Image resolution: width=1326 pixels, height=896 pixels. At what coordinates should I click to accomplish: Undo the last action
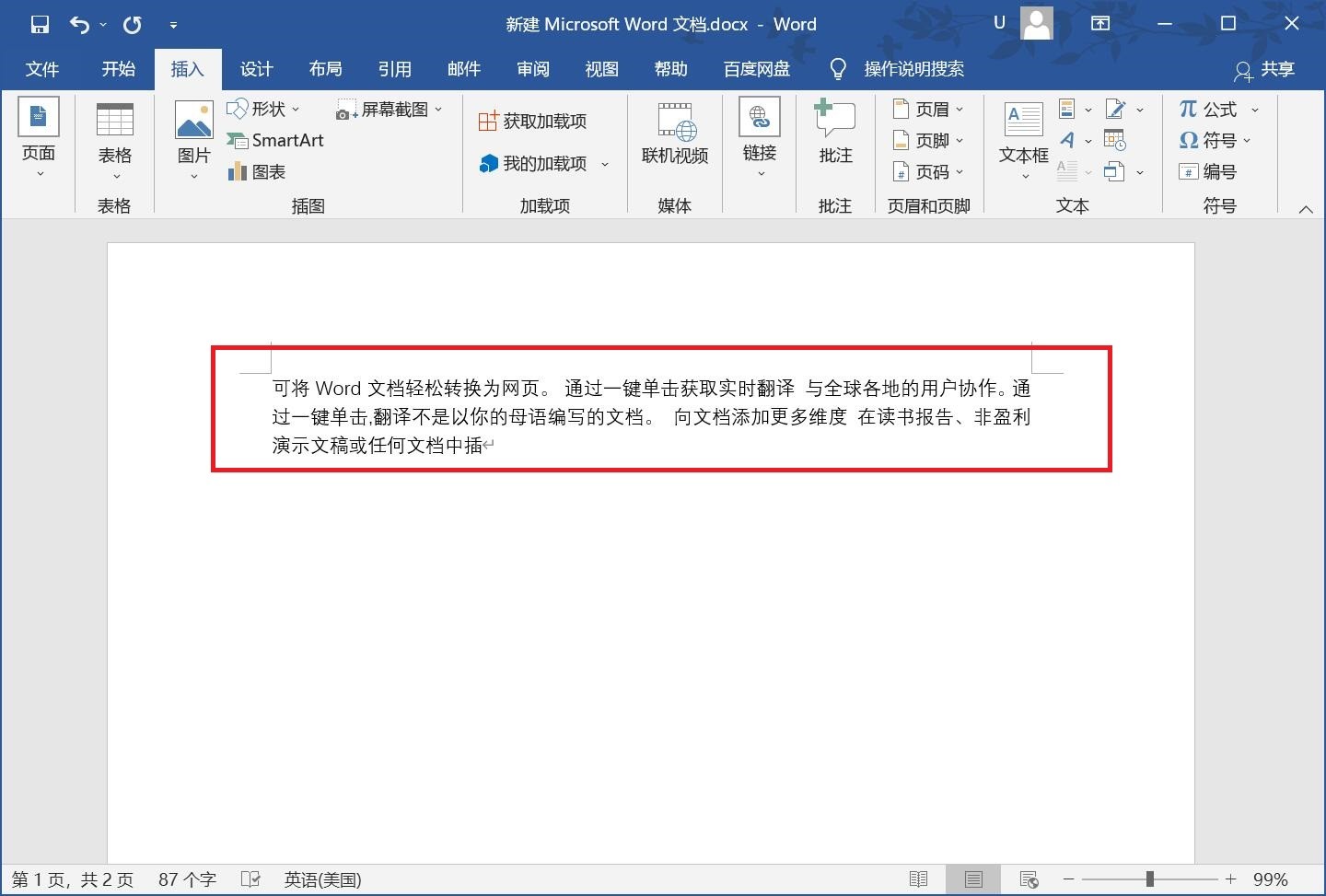pos(79,25)
